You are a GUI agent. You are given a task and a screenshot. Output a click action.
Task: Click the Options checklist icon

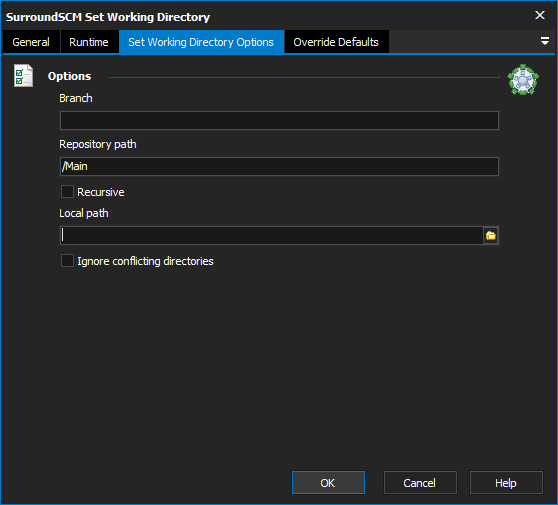pyautogui.click(x=23, y=75)
